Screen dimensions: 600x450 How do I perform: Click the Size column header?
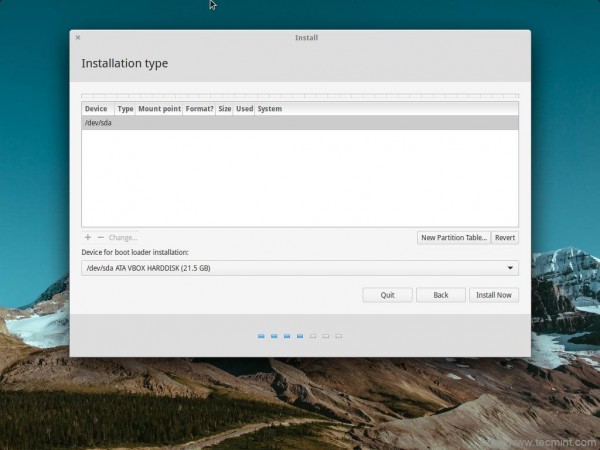225,109
